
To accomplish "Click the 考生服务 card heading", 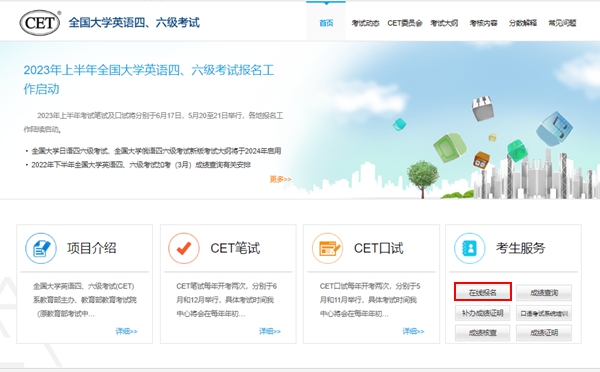I will coord(520,248).
